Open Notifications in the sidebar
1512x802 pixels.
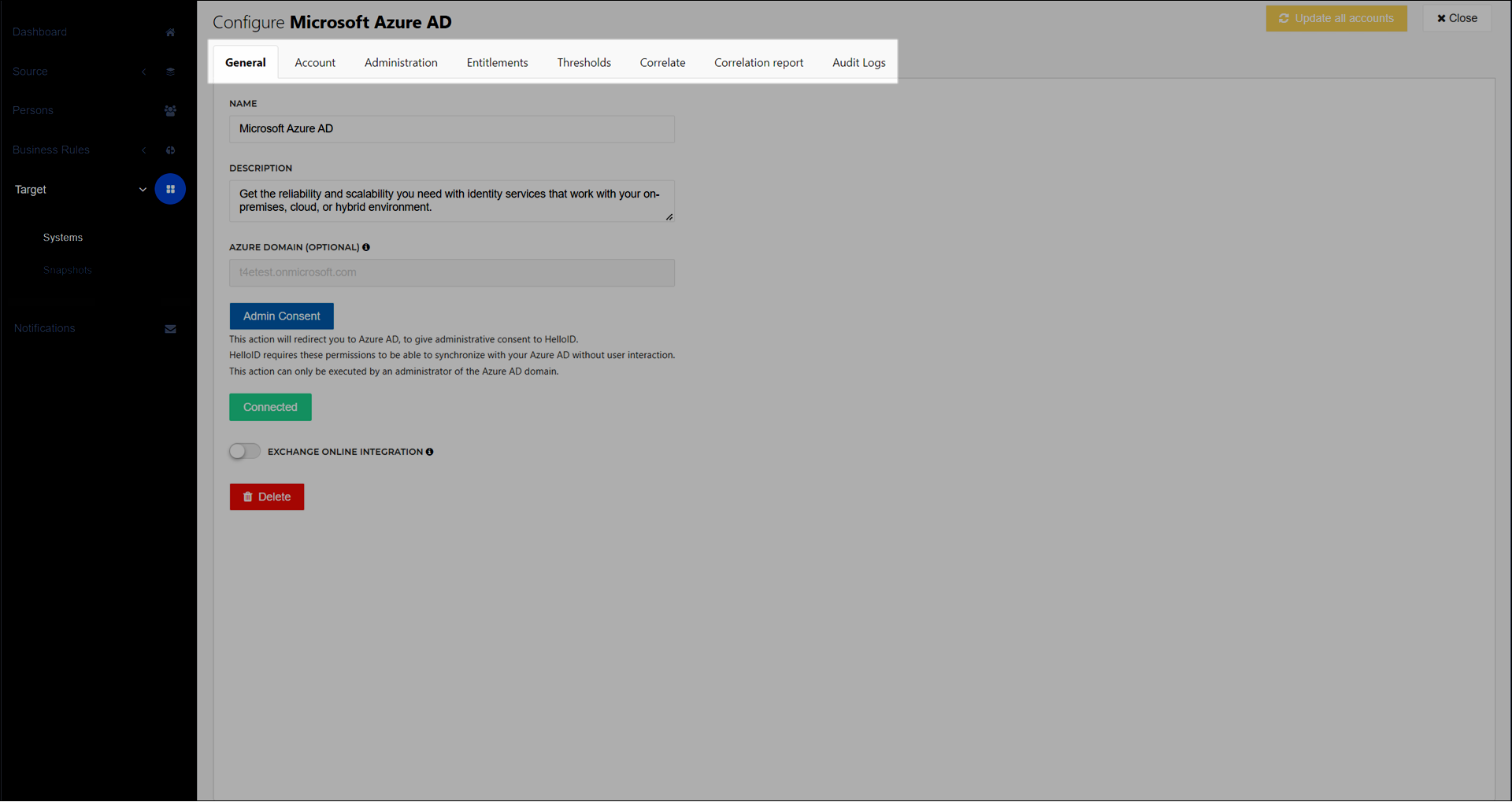click(x=45, y=329)
